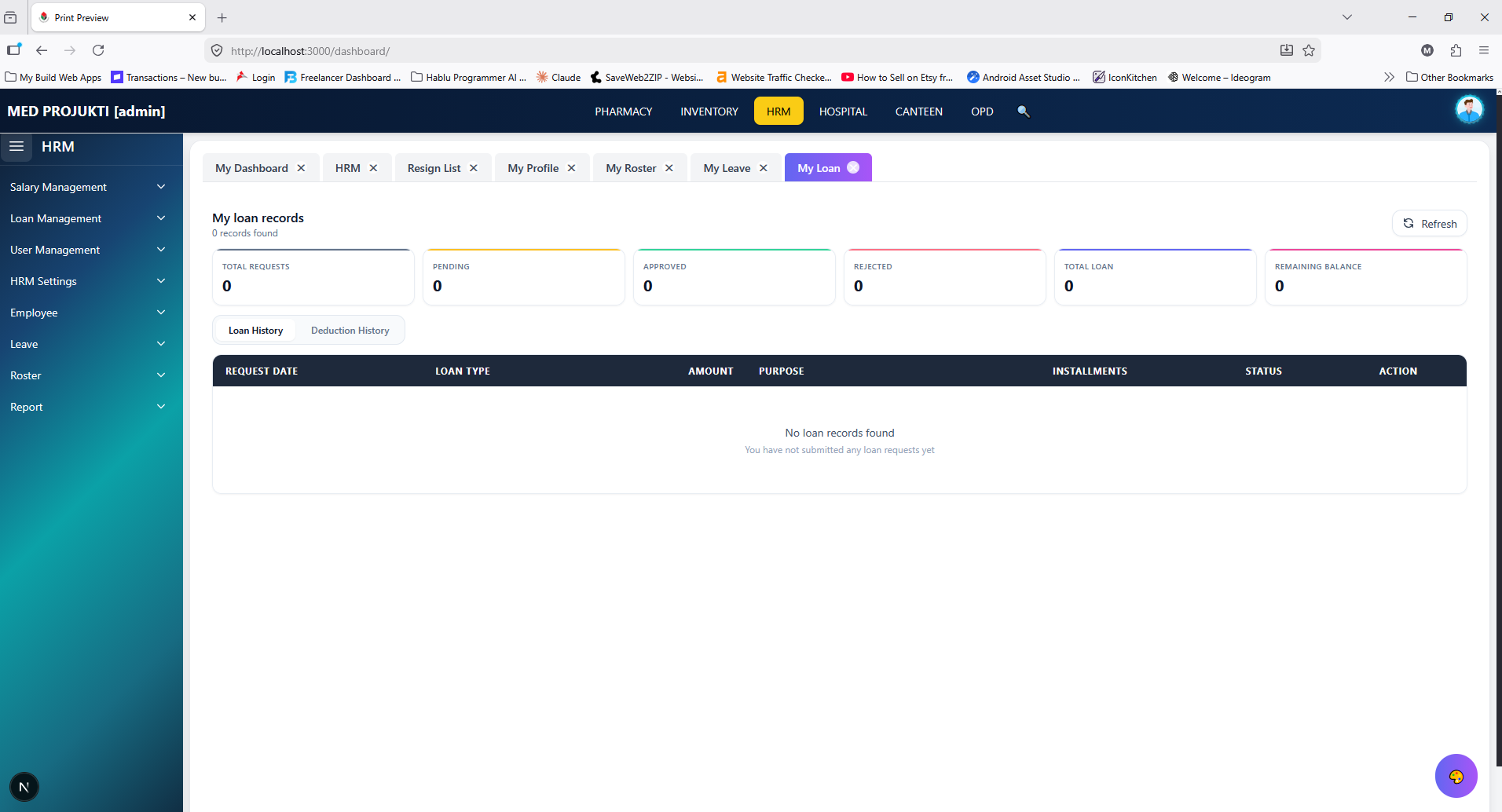
Task: Select the Loan History toggle
Action: point(255,331)
